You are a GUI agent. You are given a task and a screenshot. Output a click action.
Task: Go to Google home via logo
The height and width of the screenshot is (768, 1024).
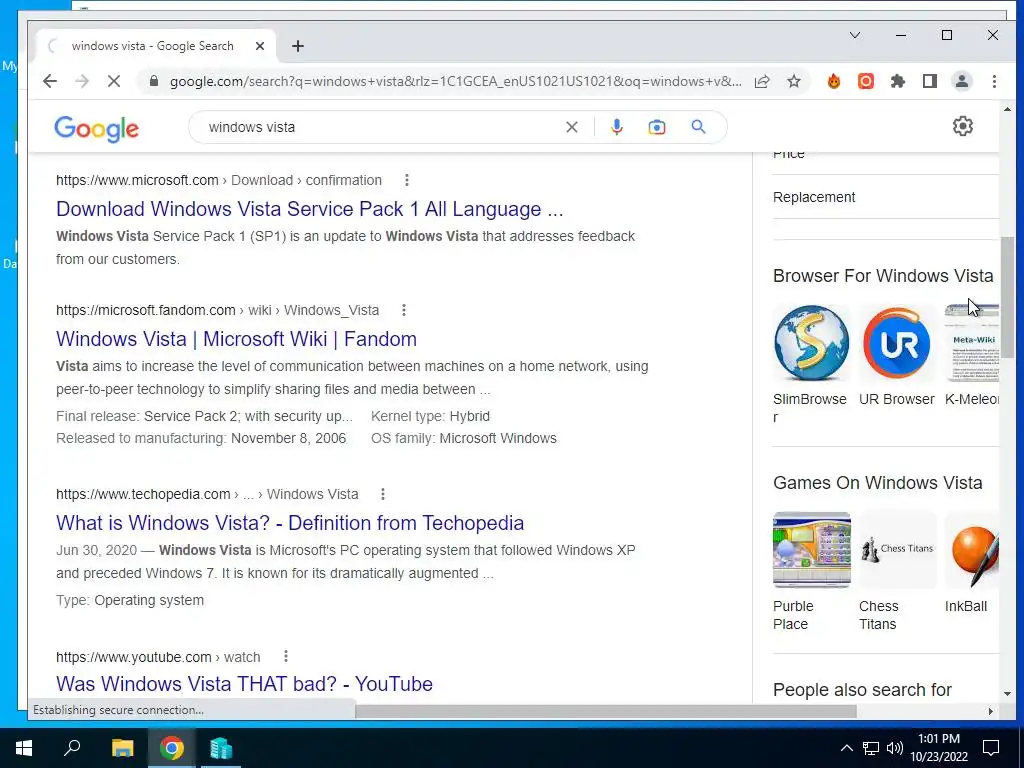pyautogui.click(x=97, y=129)
